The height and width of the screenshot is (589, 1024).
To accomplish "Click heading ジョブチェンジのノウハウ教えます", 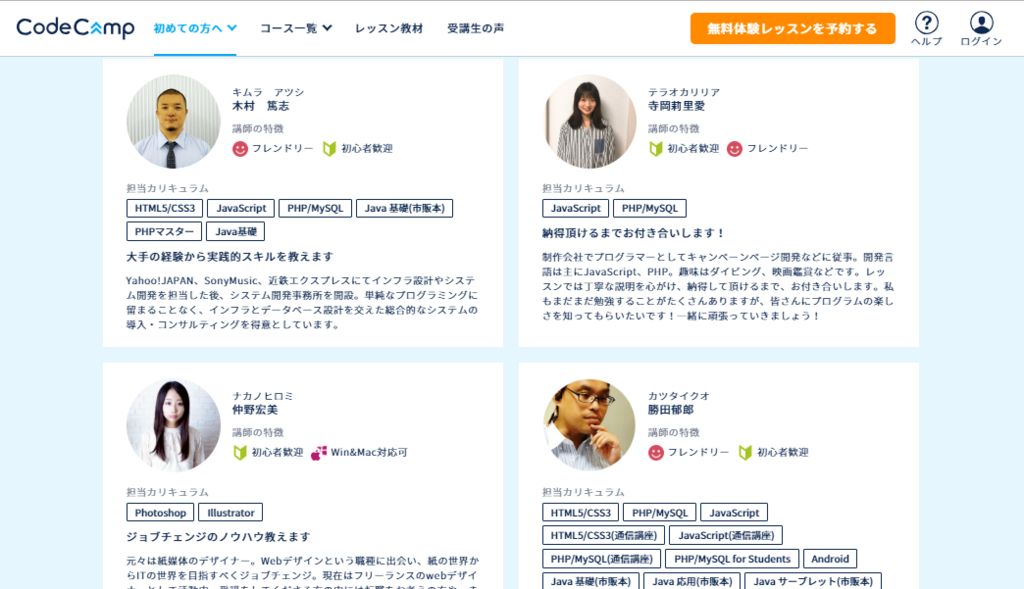I will click(218, 537).
